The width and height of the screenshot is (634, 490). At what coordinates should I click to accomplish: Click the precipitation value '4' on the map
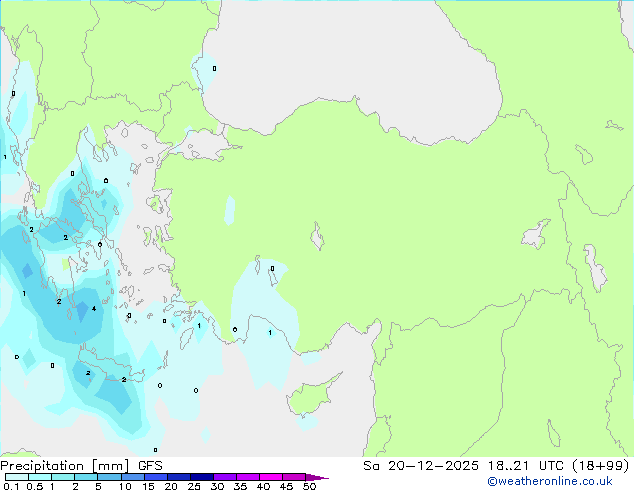[x=94, y=309]
